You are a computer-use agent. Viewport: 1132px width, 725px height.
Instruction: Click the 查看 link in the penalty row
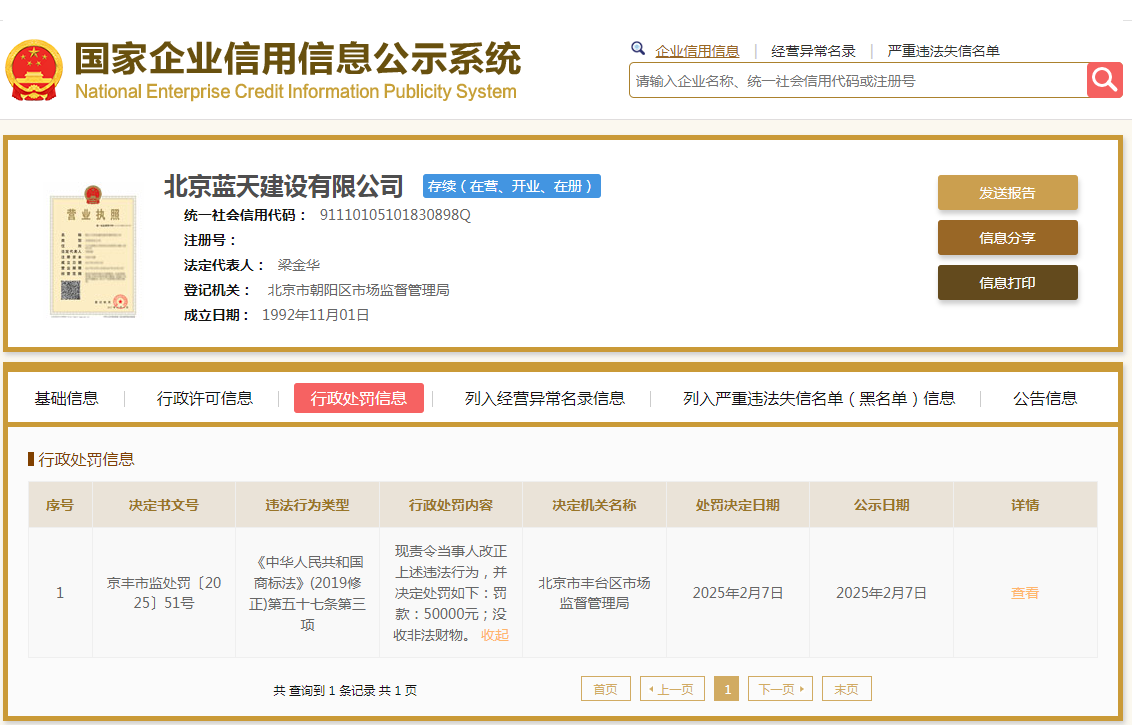point(1024,592)
